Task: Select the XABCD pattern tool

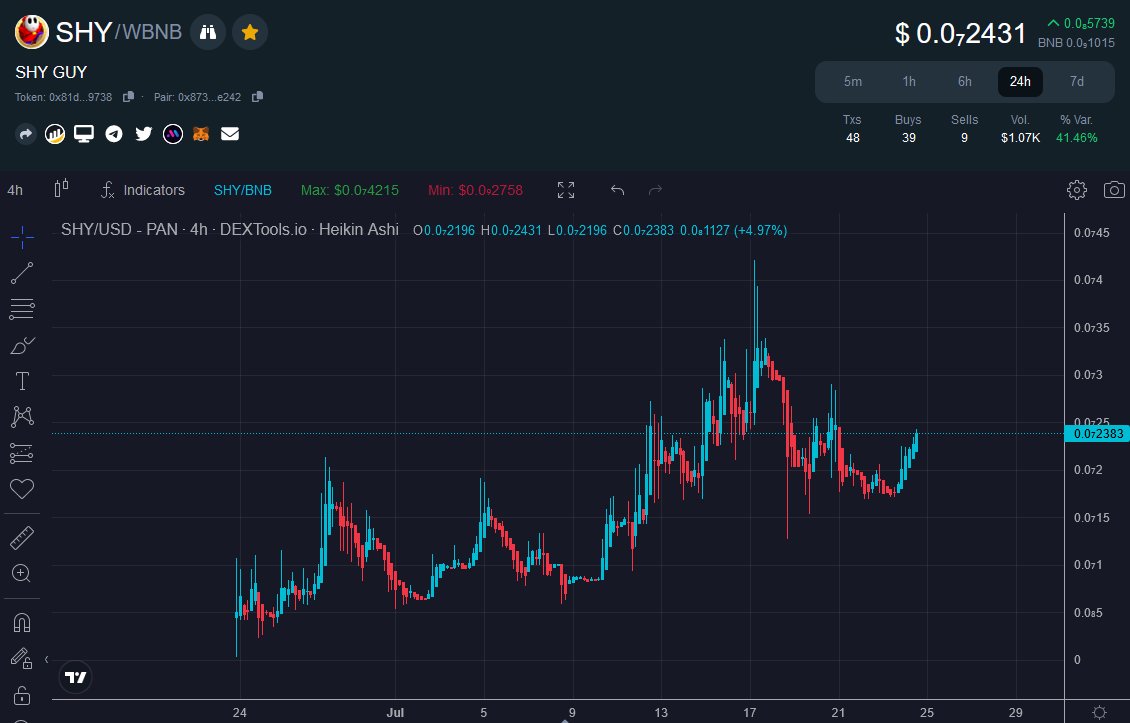Action: [x=22, y=417]
